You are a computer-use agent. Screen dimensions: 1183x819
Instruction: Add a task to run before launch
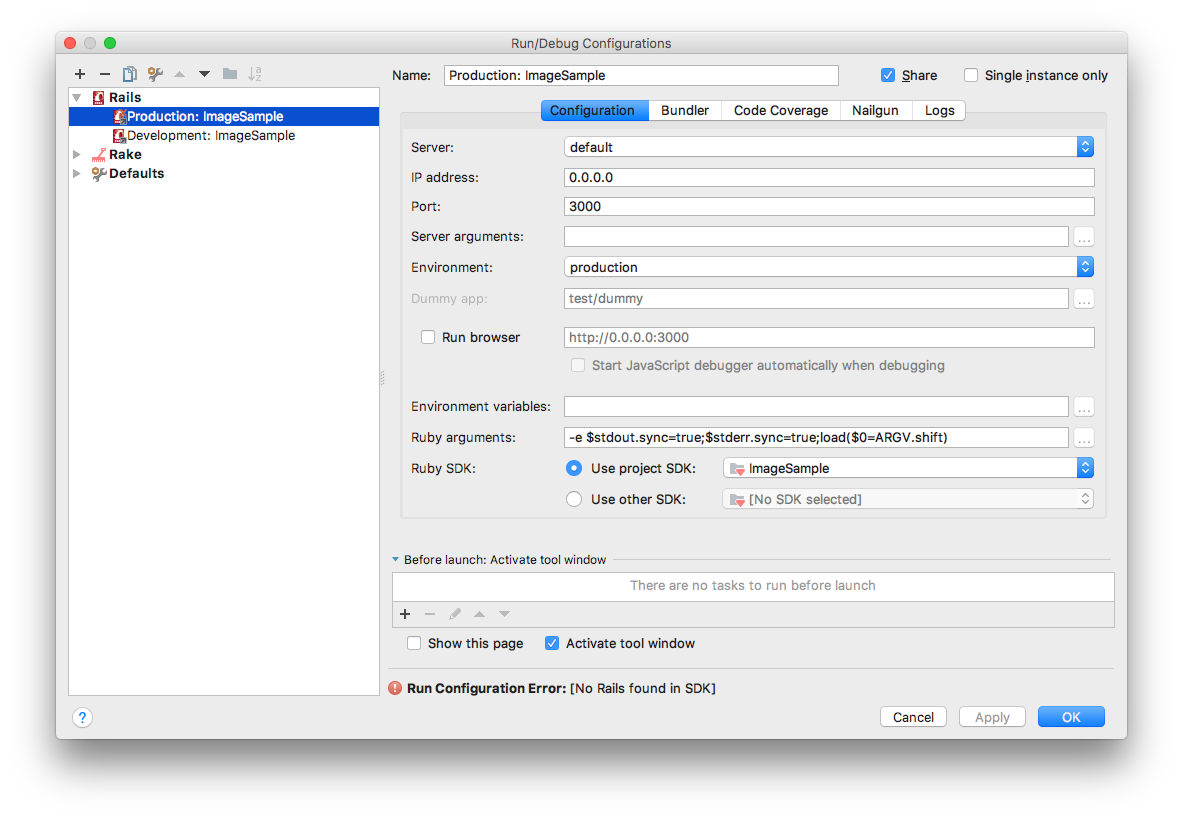pos(405,613)
